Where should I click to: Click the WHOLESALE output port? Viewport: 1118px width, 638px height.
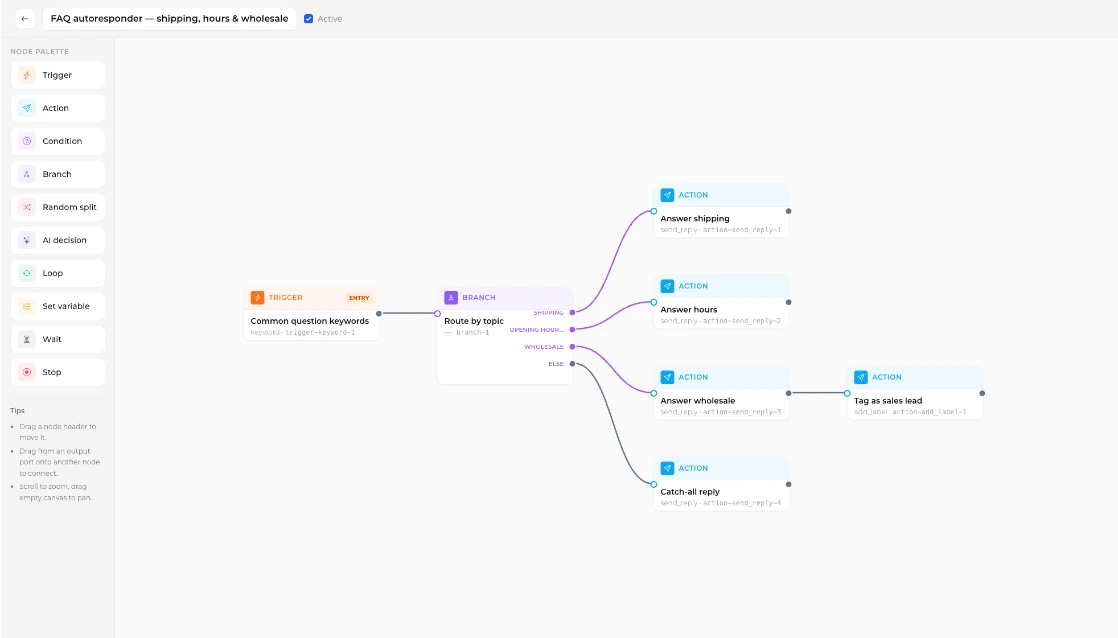tap(572, 346)
